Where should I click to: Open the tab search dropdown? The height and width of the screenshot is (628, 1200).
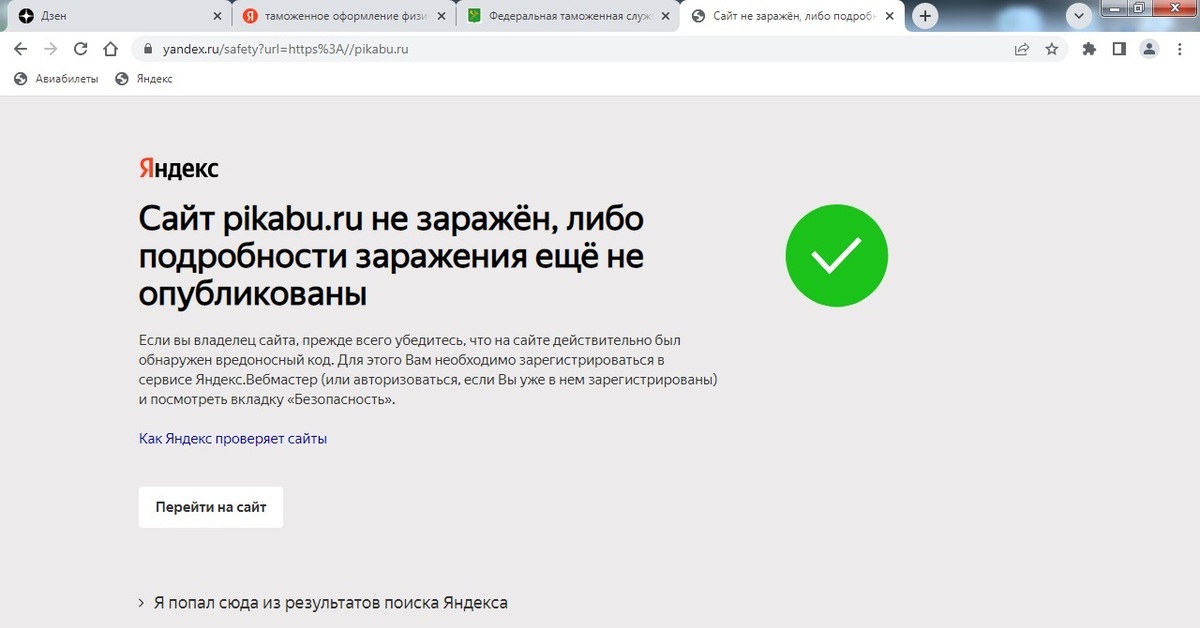pyautogui.click(x=1078, y=16)
